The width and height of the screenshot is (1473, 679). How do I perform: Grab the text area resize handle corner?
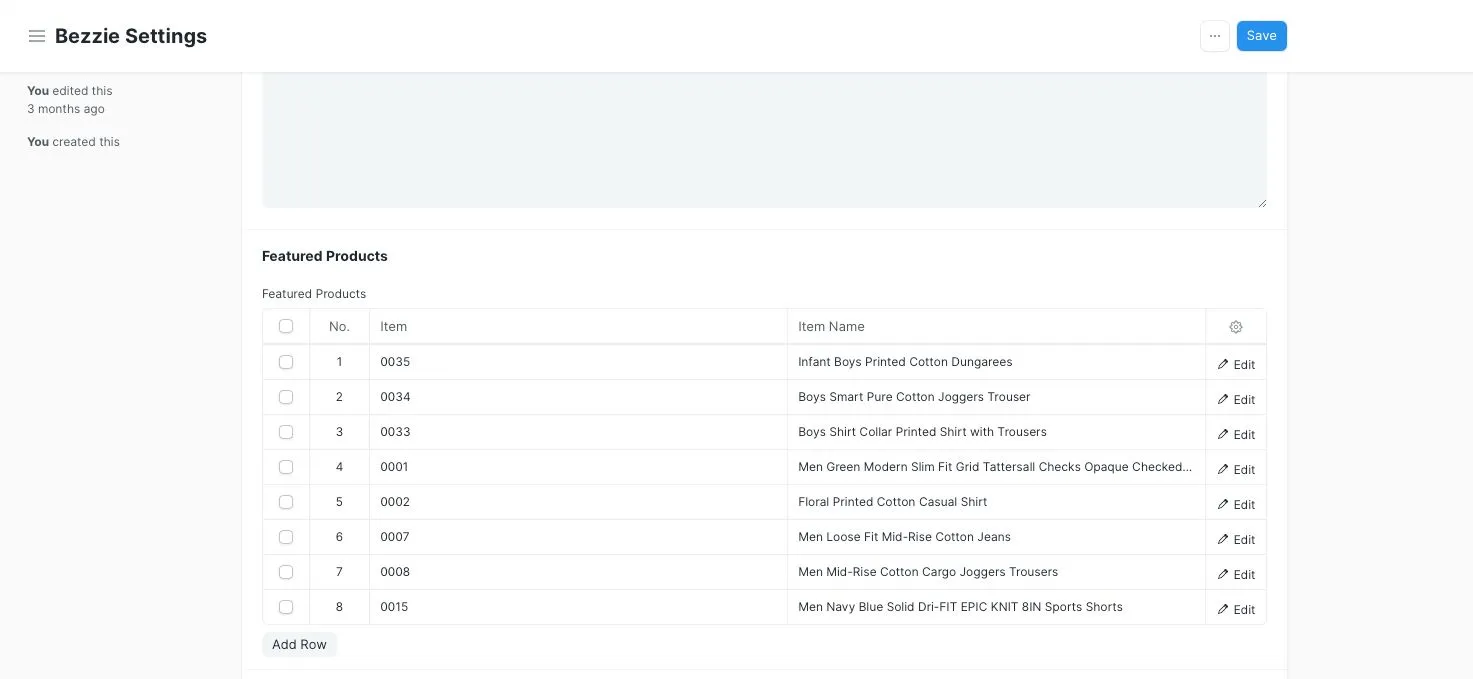(1262, 203)
